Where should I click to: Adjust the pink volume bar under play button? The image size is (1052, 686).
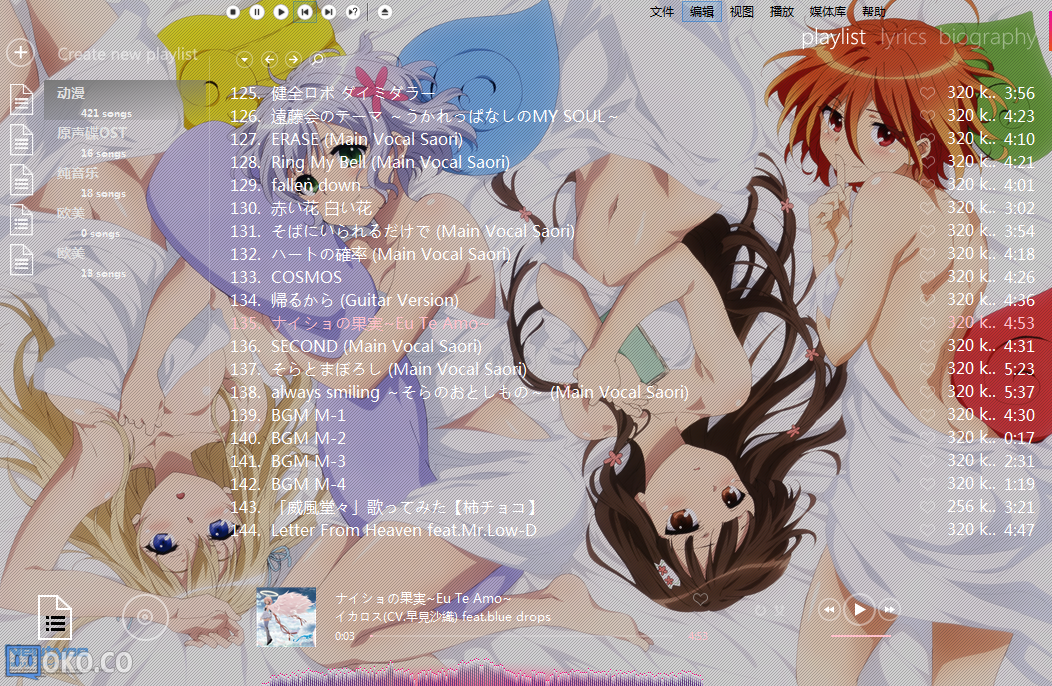point(861,635)
